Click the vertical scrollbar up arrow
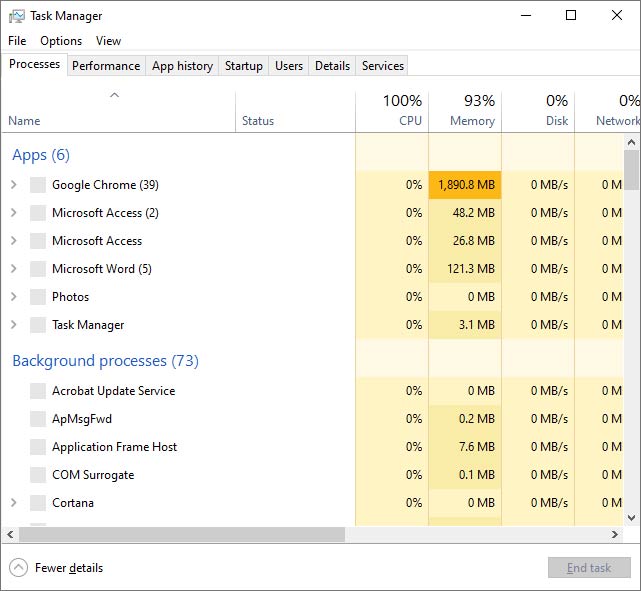The height and width of the screenshot is (591, 641). tap(632, 142)
